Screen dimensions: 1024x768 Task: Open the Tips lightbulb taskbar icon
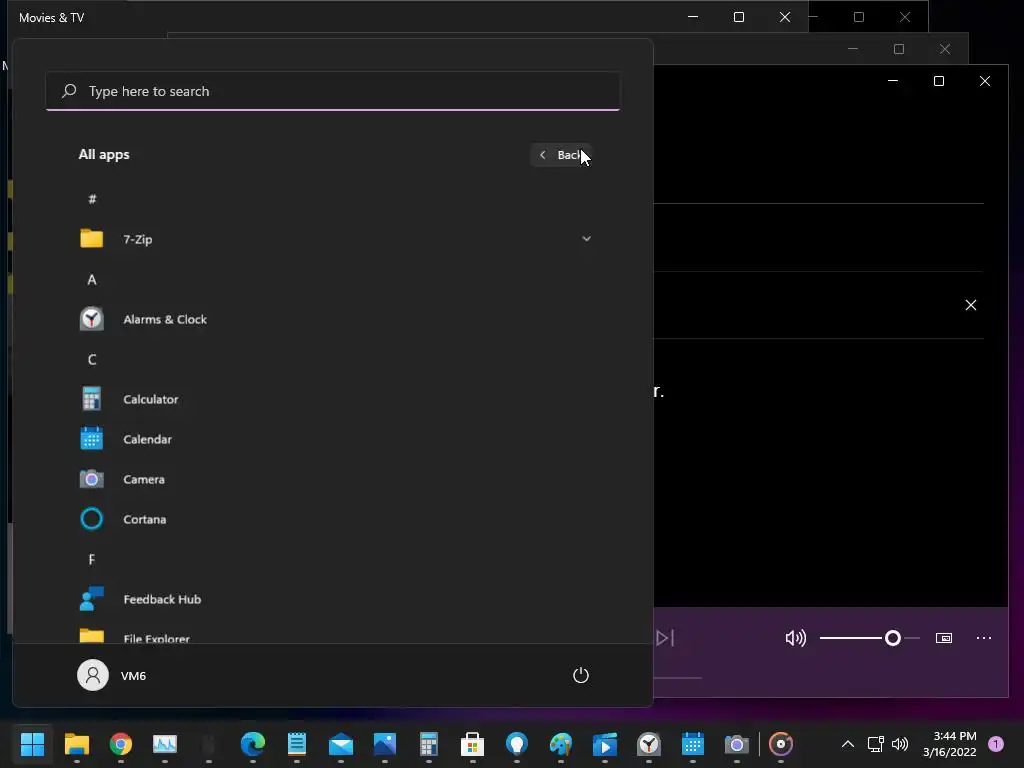517,744
